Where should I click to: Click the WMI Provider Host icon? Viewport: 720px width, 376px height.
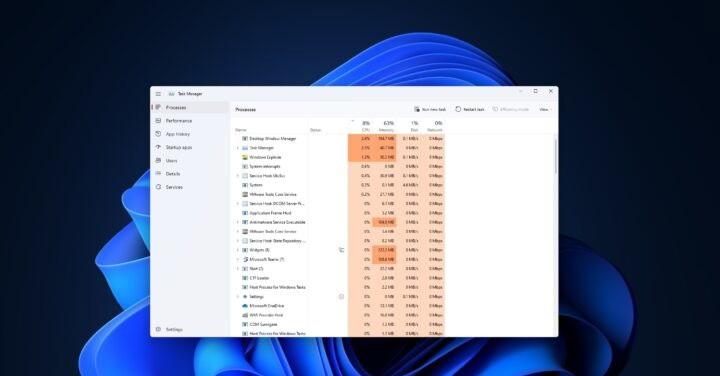tap(245, 315)
